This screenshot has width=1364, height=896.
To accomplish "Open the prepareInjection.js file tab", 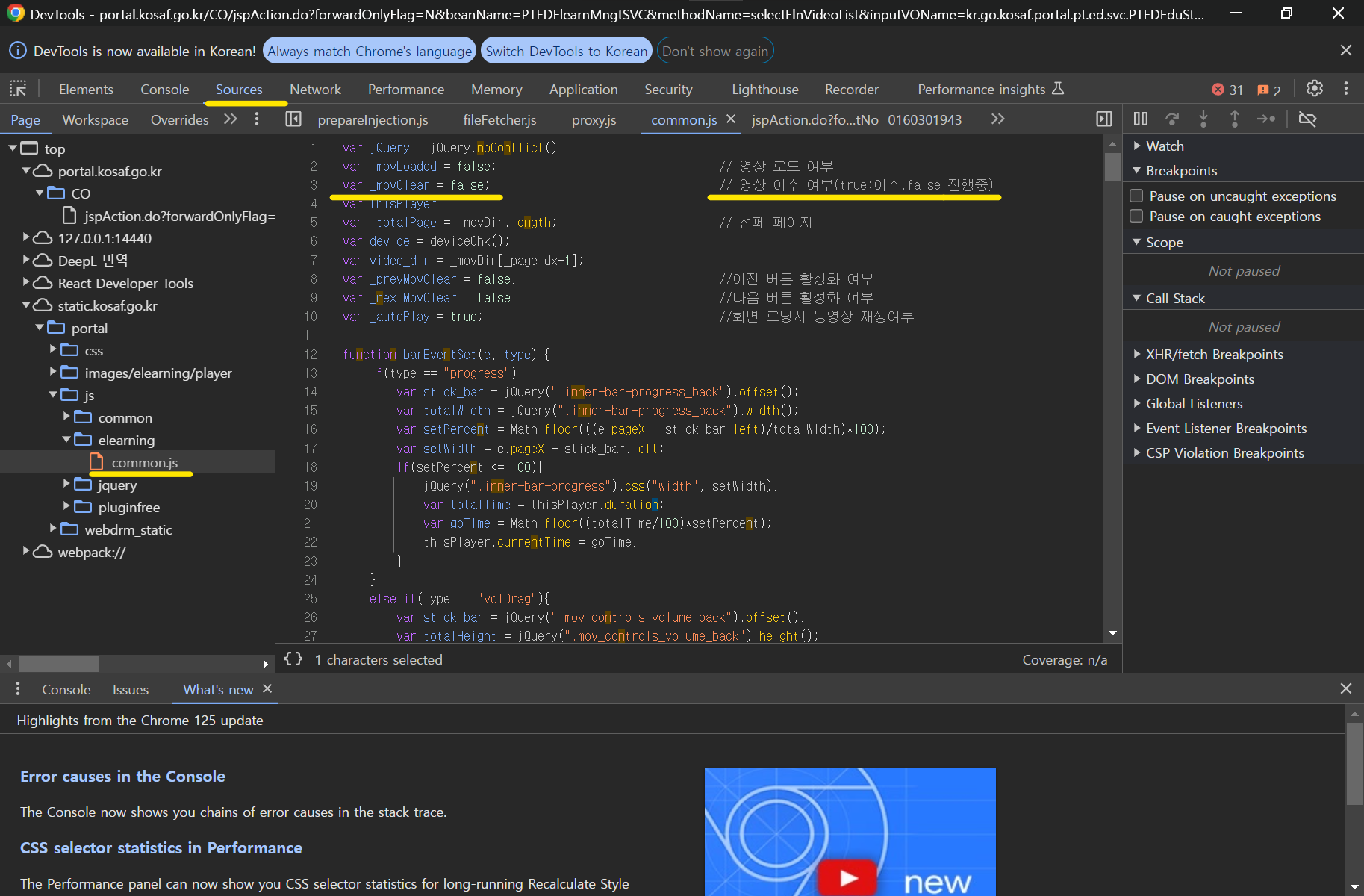I will (373, 120).
